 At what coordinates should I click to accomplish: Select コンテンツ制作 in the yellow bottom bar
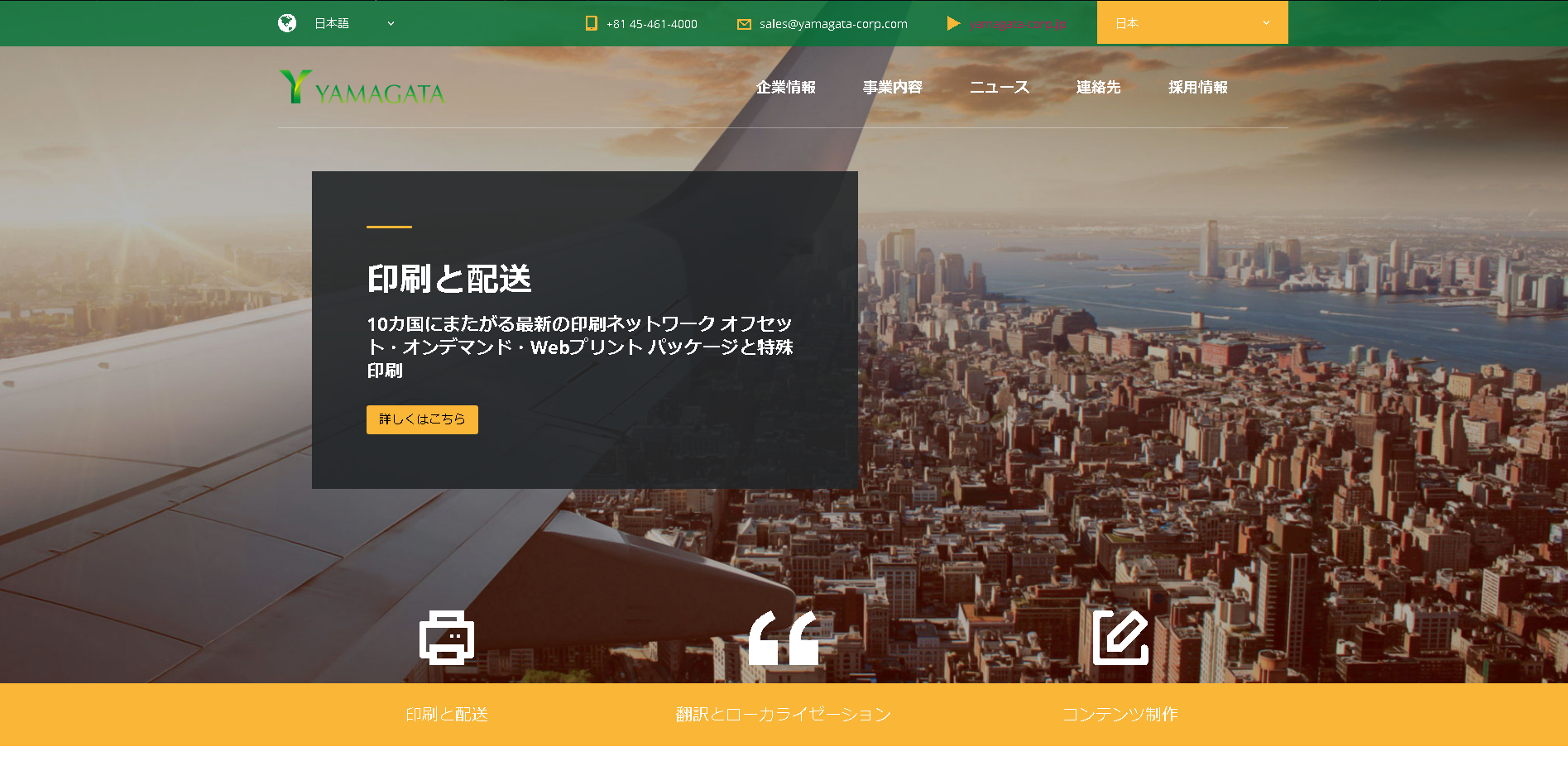click(x=1120, y=714)
